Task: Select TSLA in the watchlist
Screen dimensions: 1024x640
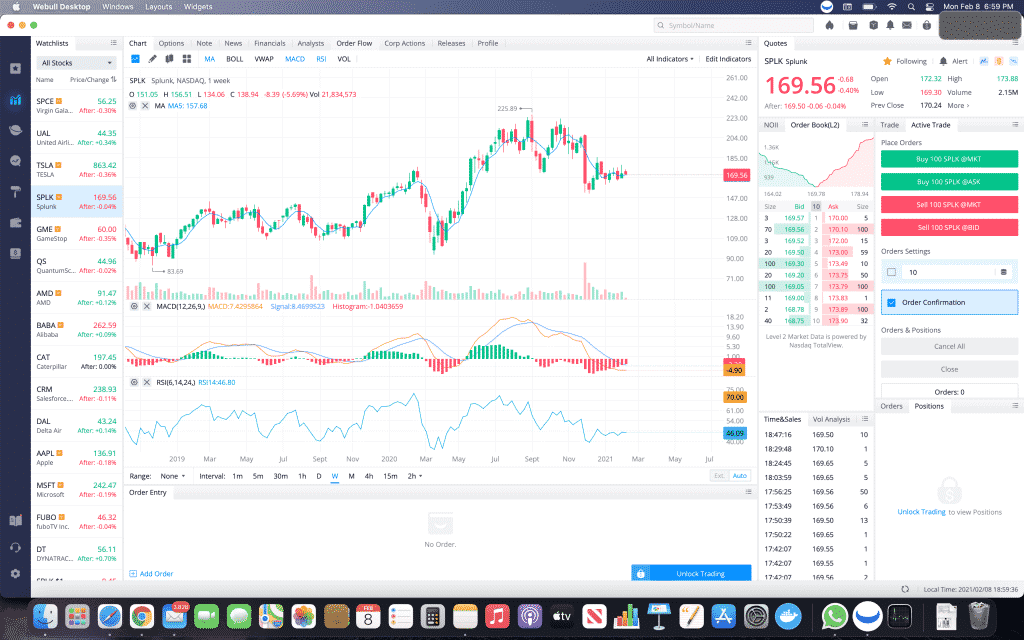Action: [x=76, y=170]
